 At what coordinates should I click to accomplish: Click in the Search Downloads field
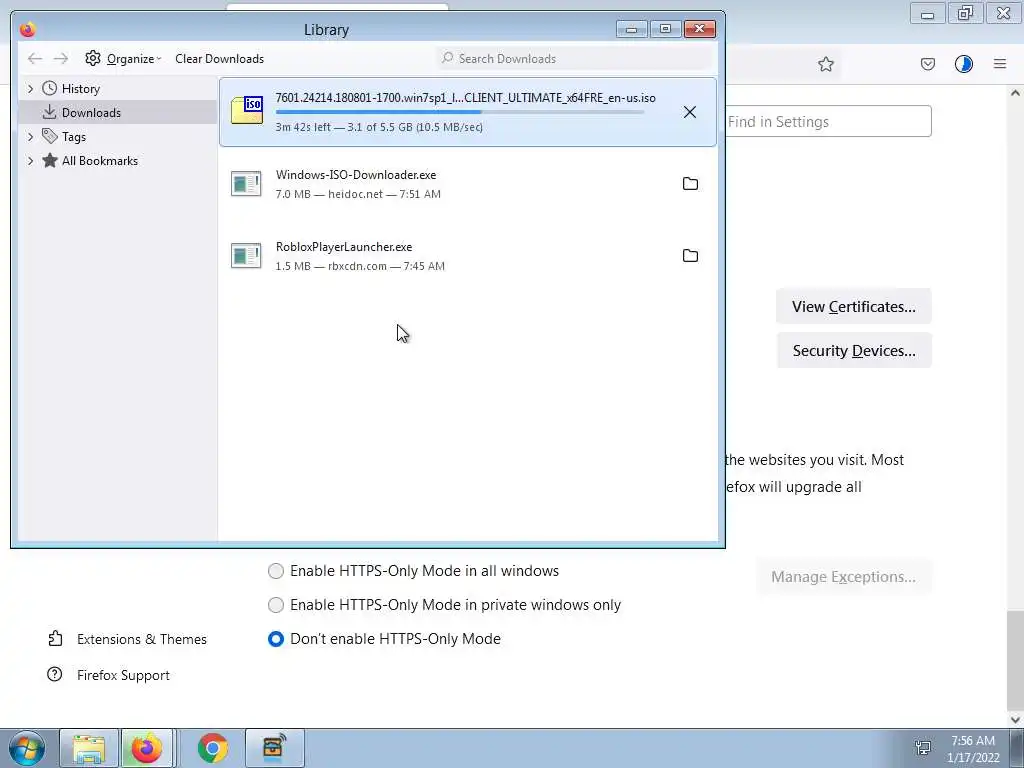point(575,59)
